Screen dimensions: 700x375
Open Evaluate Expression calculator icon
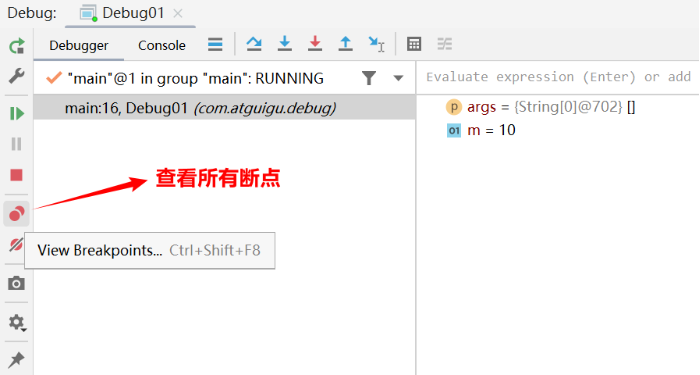click(x=414, y=44)
